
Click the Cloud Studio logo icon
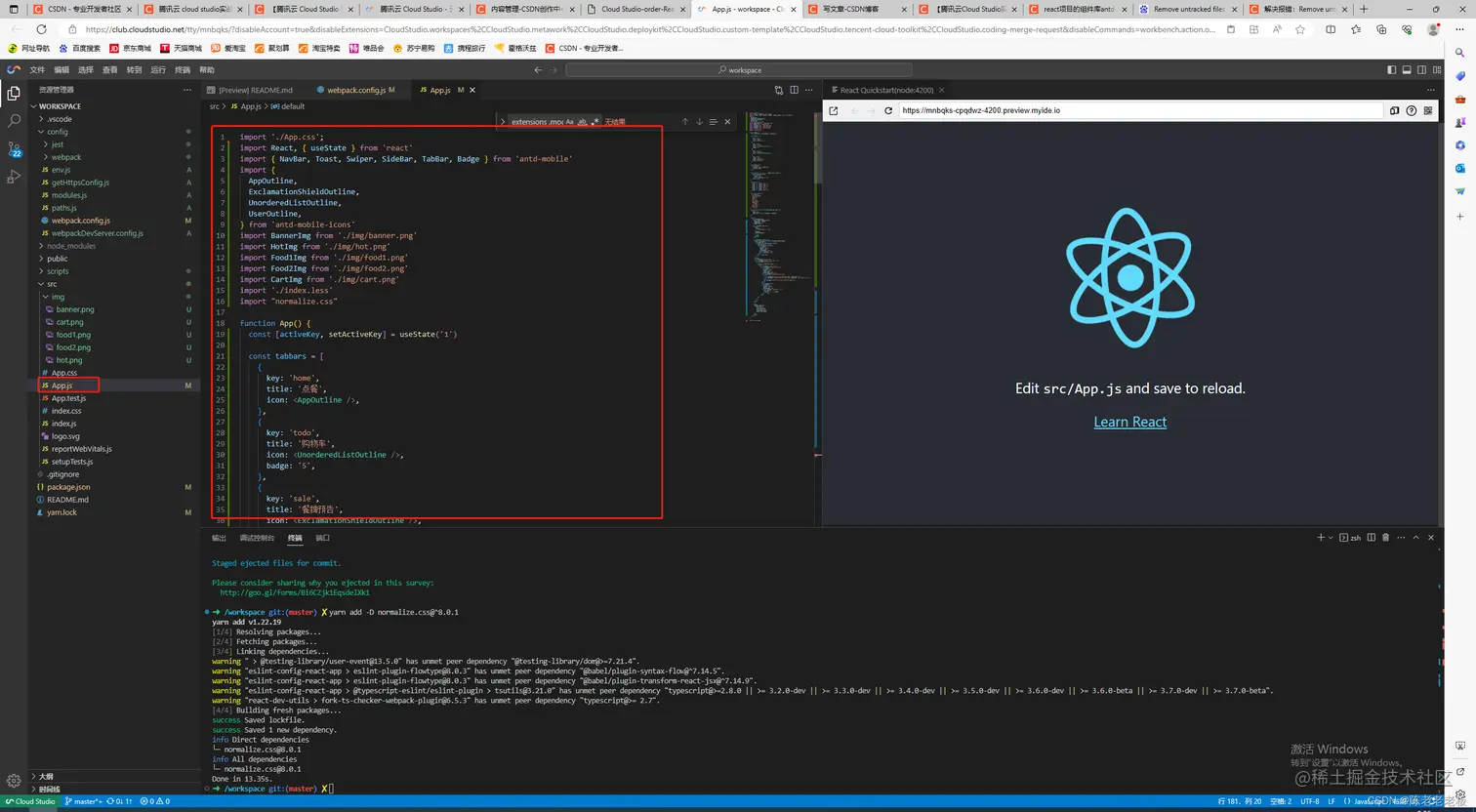(x=14, y=69)
